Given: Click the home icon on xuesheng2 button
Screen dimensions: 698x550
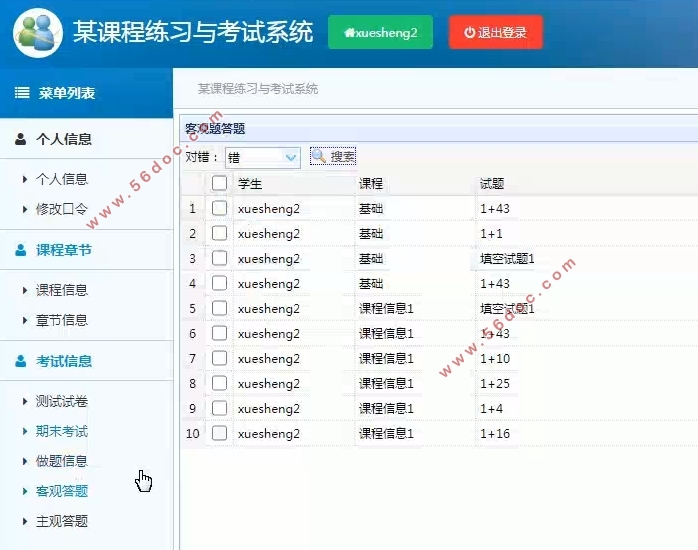Looking at the screenshot, I should tap(349, 32).
